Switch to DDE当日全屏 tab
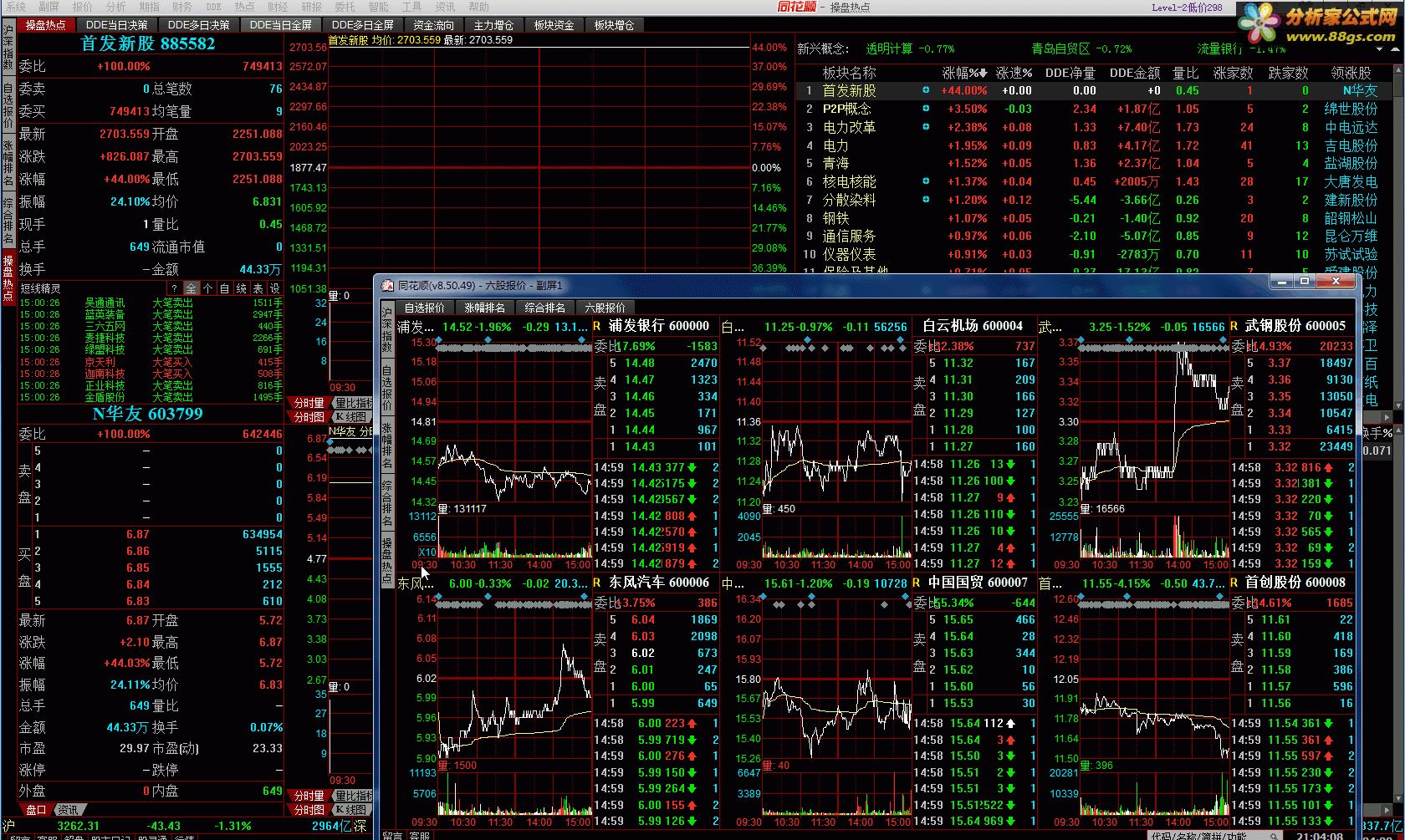 pyautogui.click(x=280, y=25)
